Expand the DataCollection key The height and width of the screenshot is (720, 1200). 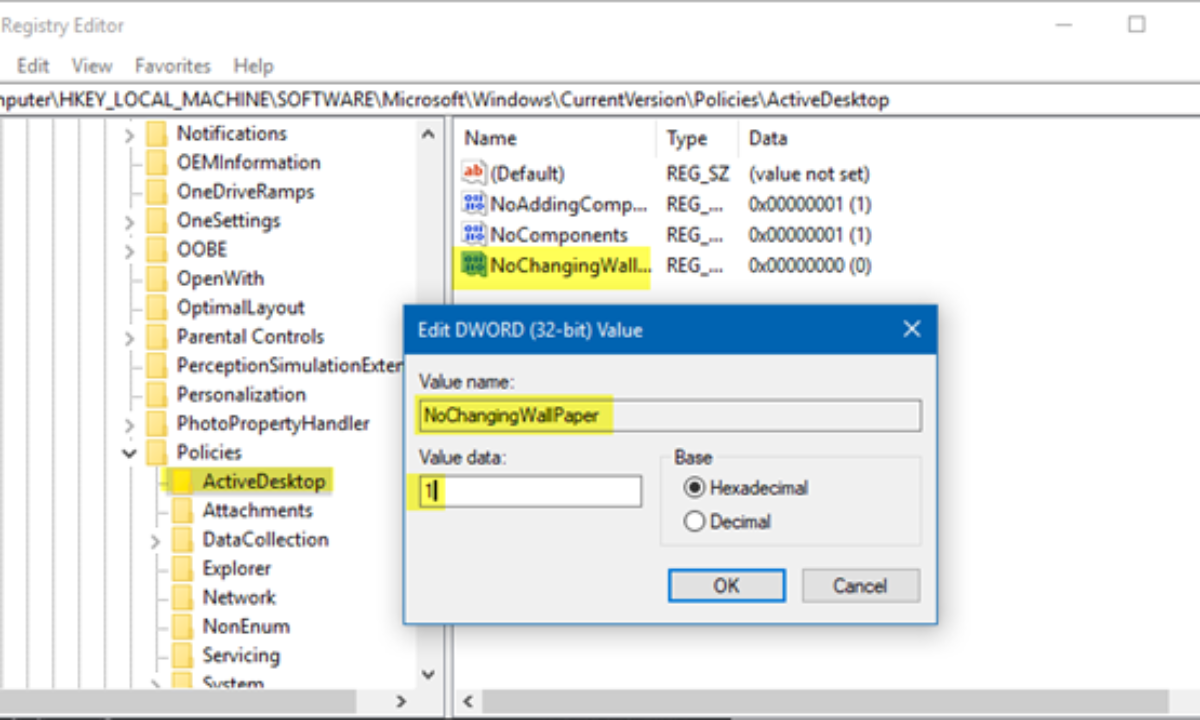155,540
